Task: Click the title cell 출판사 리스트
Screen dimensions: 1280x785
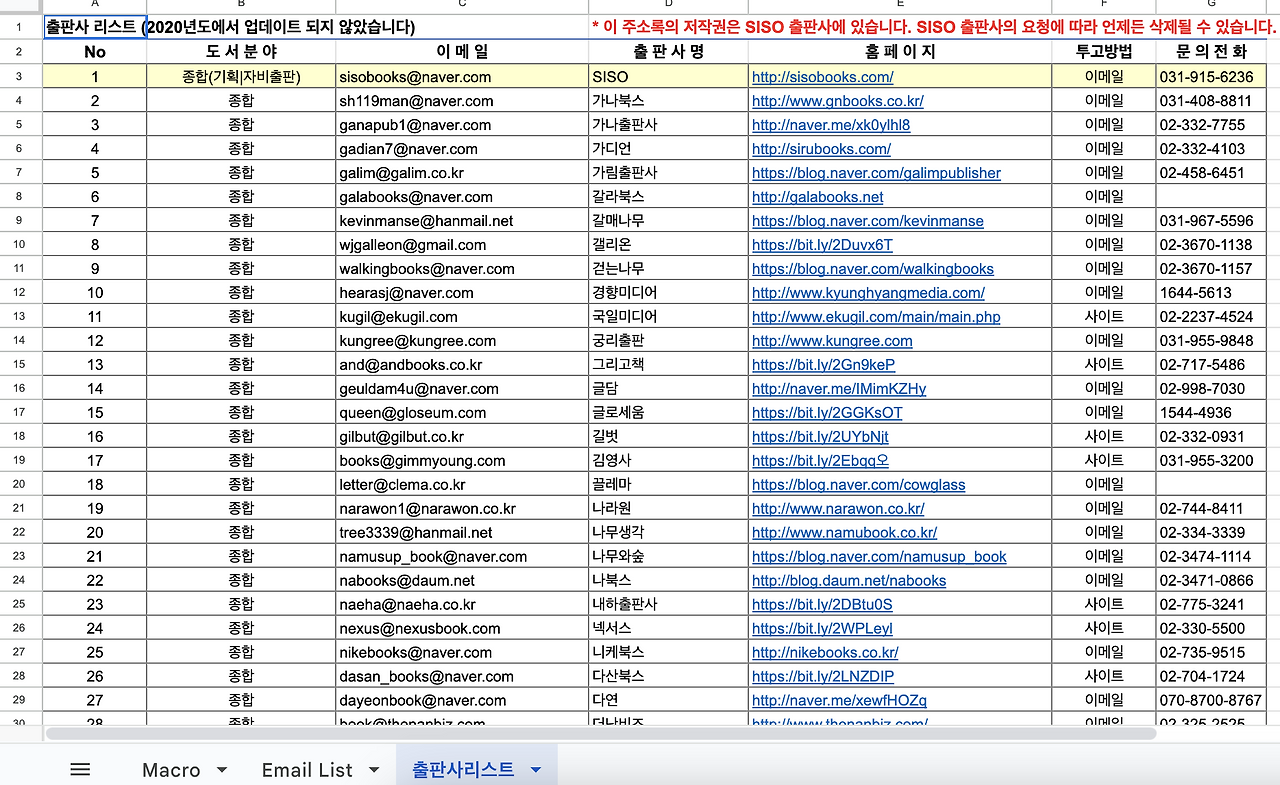Action: (x=95, y=27)
